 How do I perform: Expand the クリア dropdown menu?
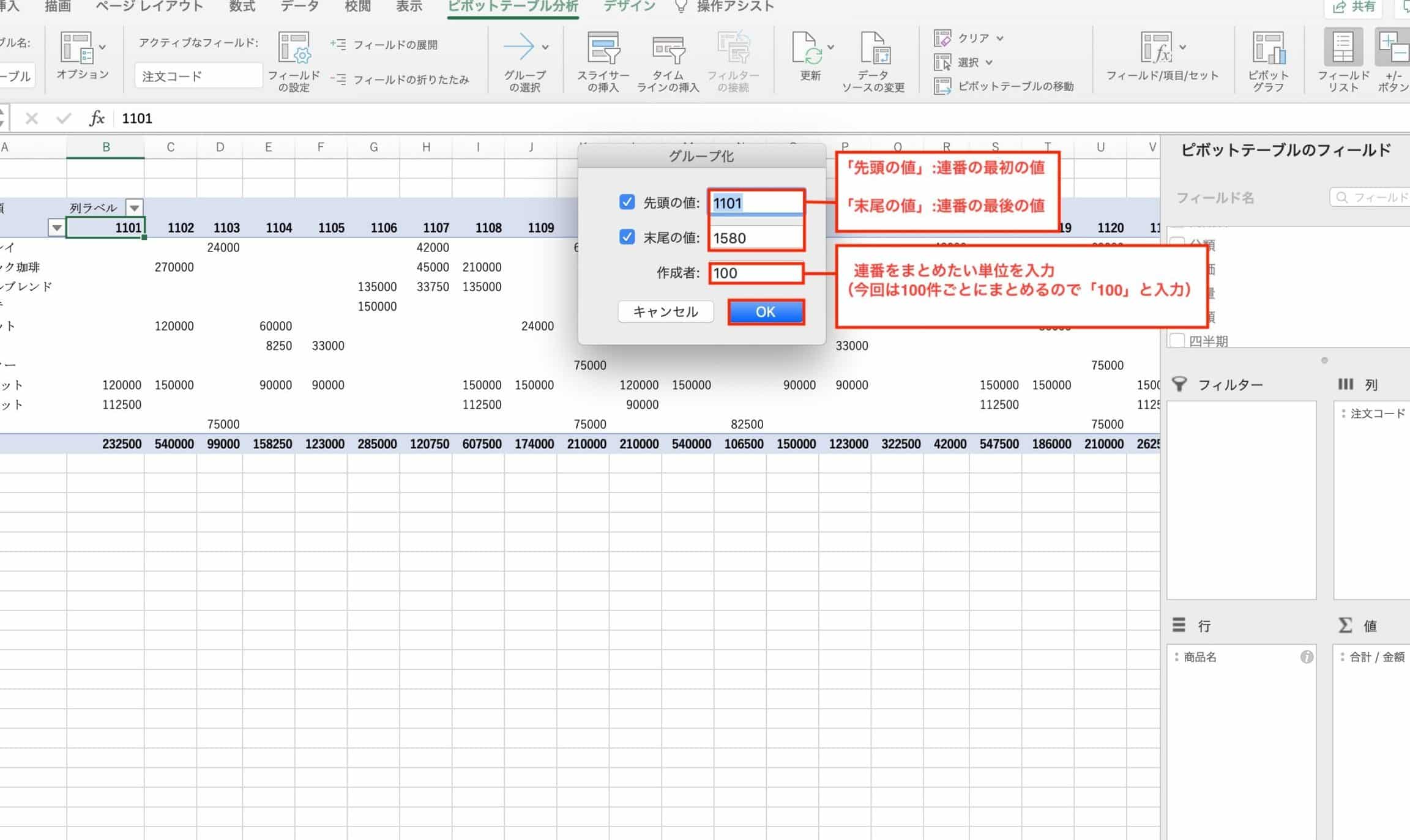tap(1000, 38)
